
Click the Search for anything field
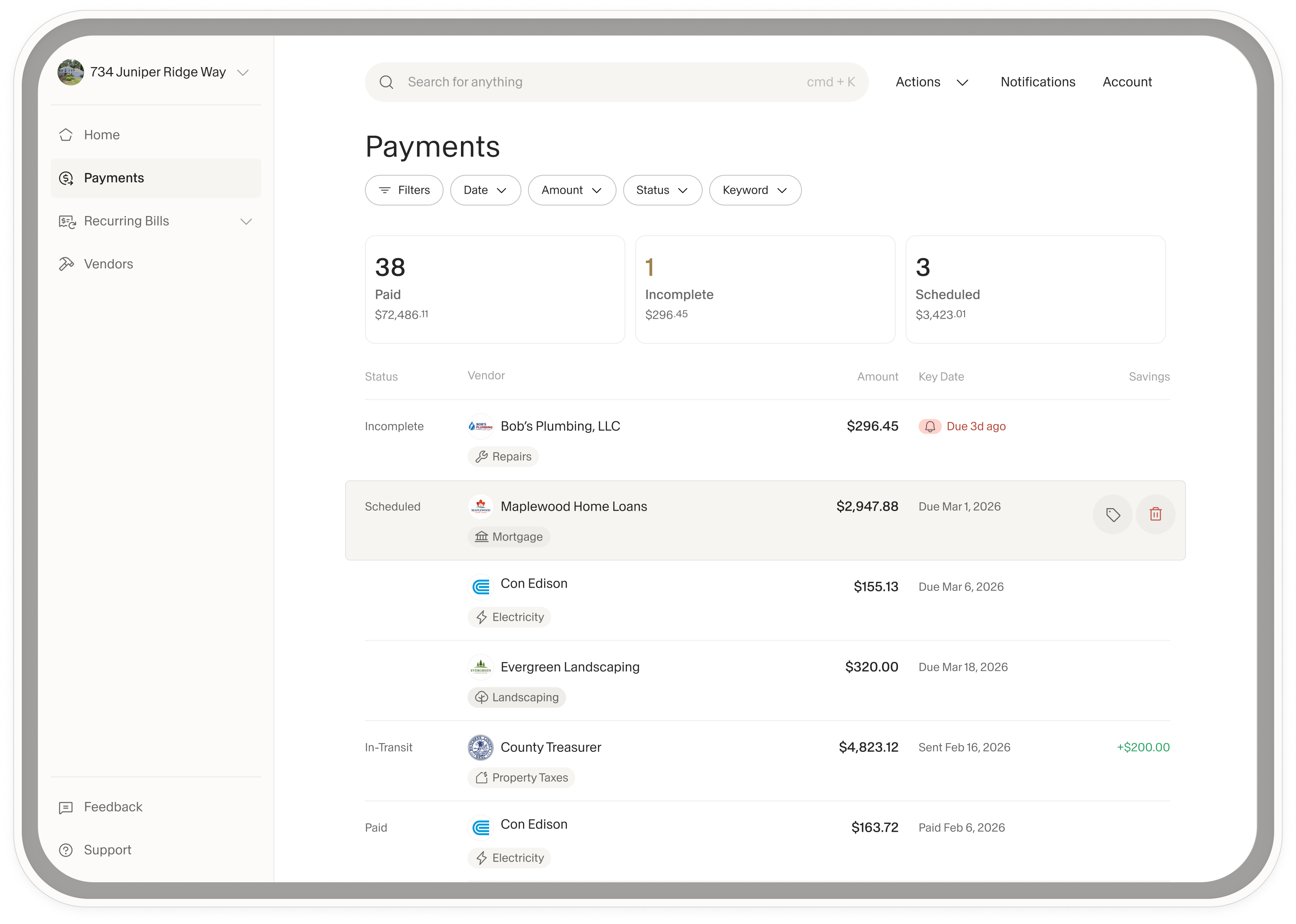(x=603, y=82)
